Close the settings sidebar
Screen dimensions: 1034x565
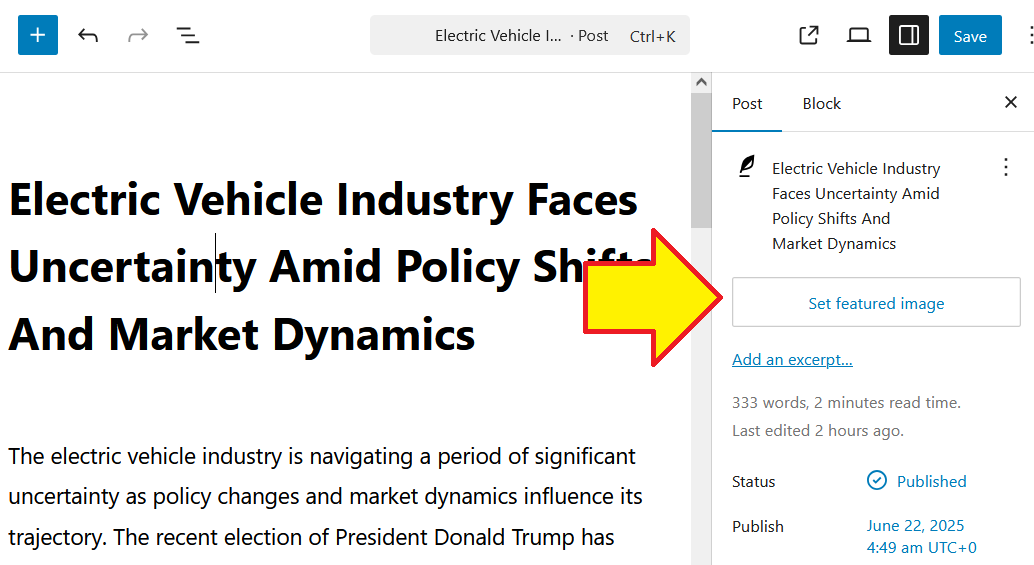point(1010,102)
